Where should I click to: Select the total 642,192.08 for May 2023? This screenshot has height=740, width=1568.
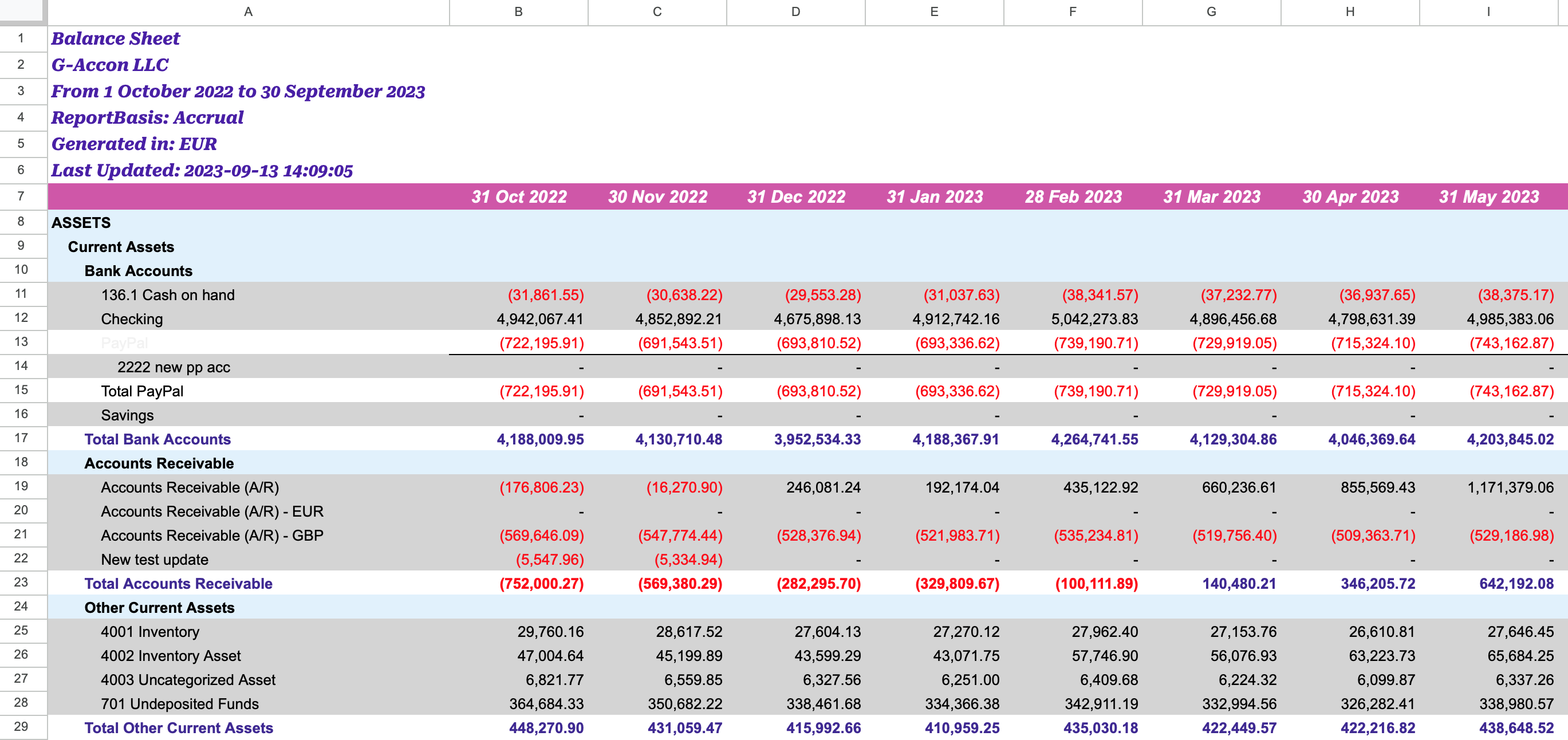click(1516, 584)
